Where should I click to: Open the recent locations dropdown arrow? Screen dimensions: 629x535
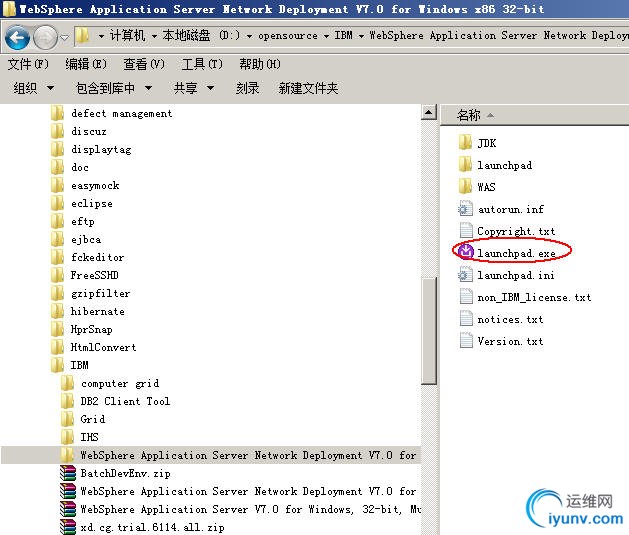(65, 38)
